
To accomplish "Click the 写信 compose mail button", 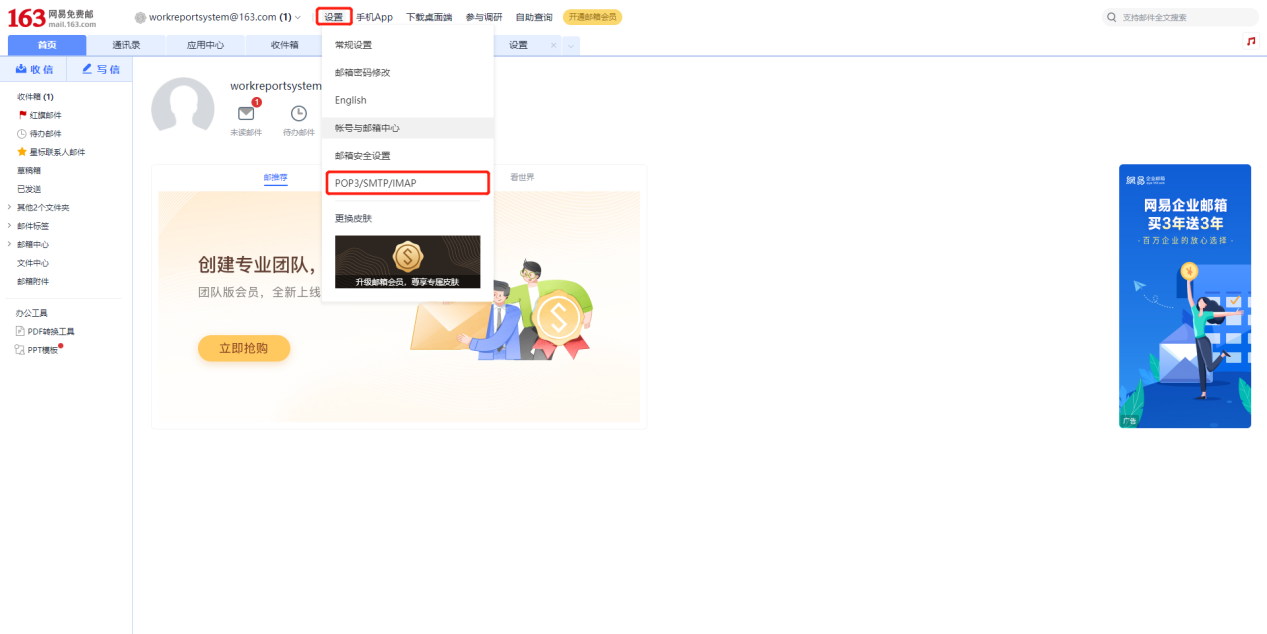I will coord(100,69).
